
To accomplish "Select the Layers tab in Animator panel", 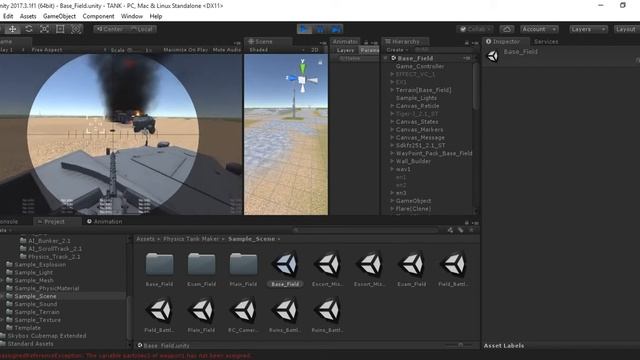I will pyautogui.click(x=345, y=50).
